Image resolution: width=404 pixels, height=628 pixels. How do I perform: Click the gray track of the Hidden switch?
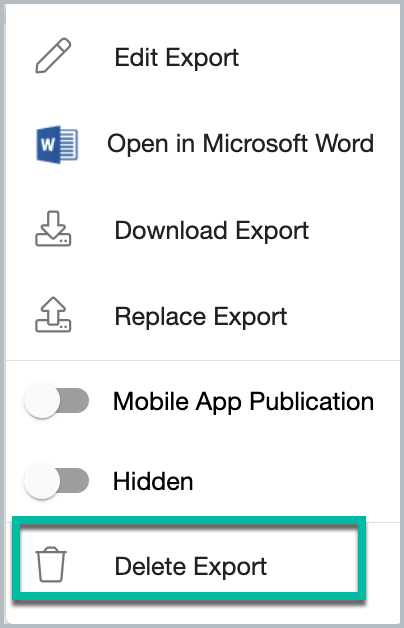point(76,480)
